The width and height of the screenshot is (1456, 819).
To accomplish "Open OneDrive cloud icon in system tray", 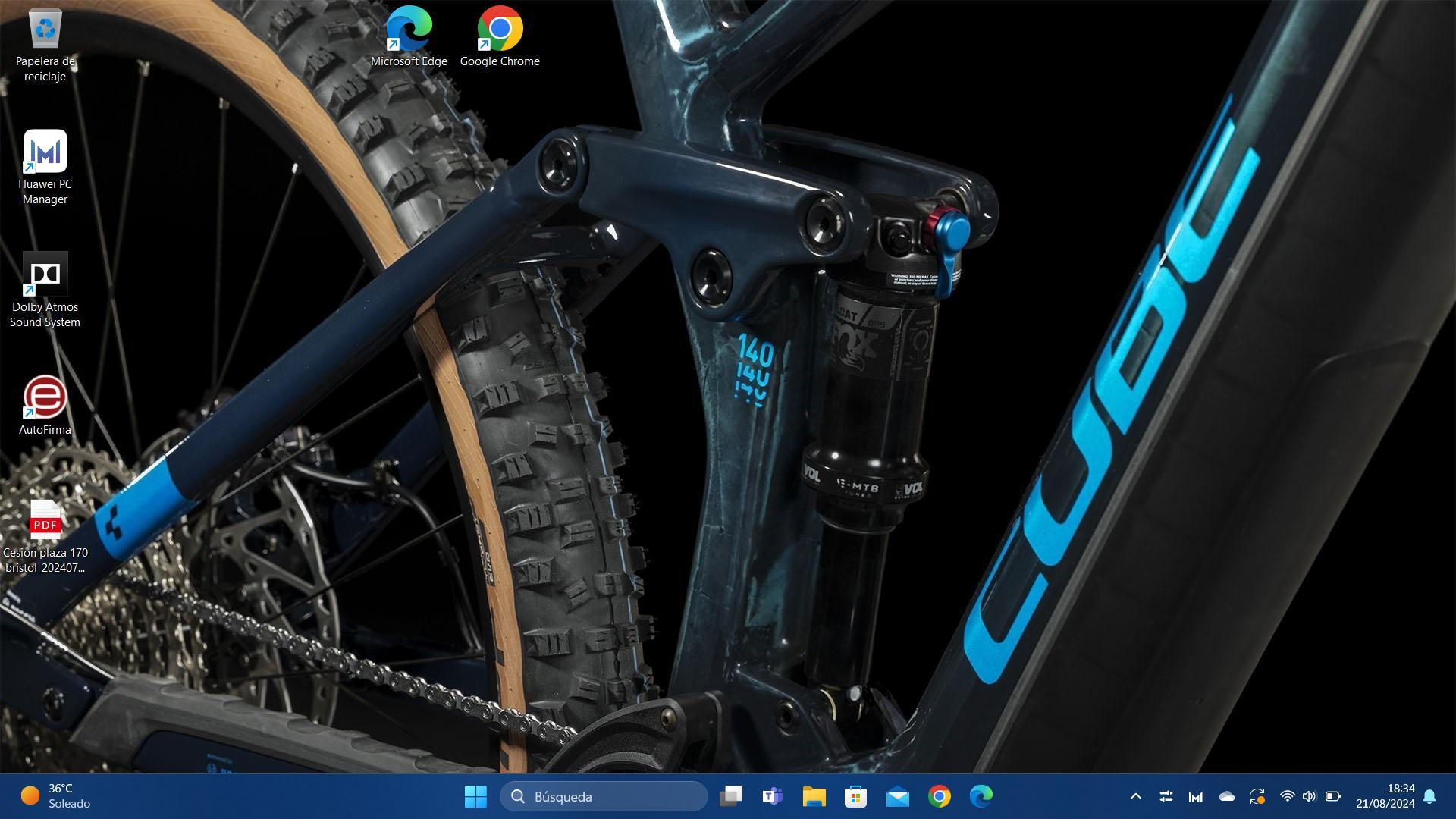I will (x=1226, y=796).
